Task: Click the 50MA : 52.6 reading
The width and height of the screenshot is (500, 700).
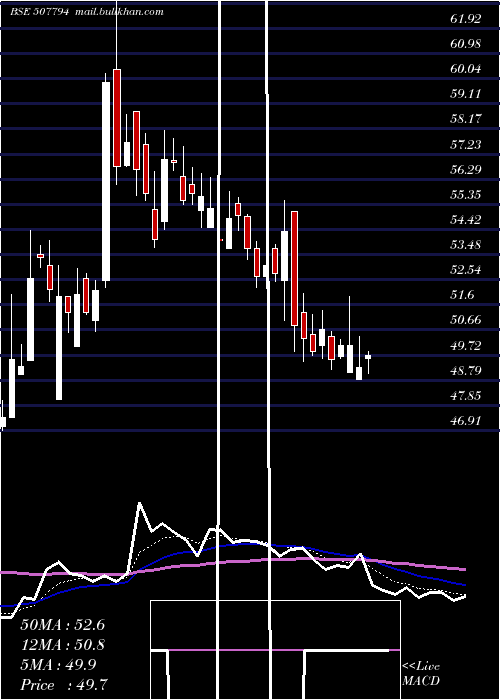Action: click(x=62, y=625)
